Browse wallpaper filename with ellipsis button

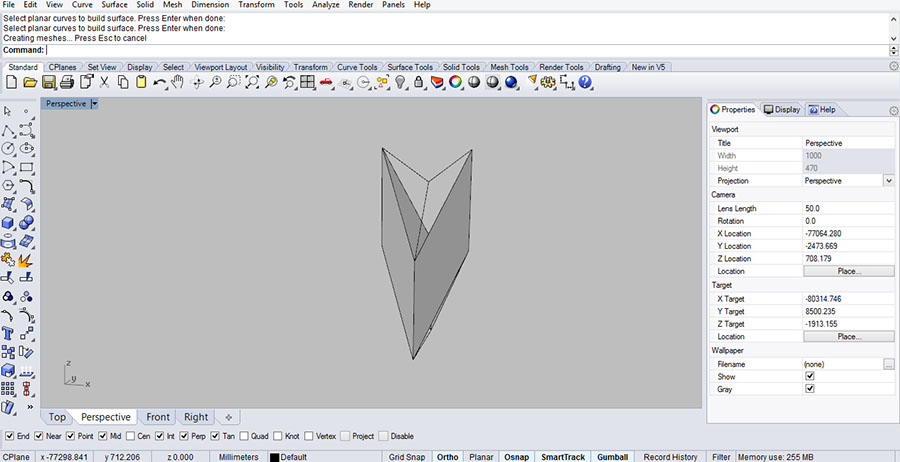(889, 364)
